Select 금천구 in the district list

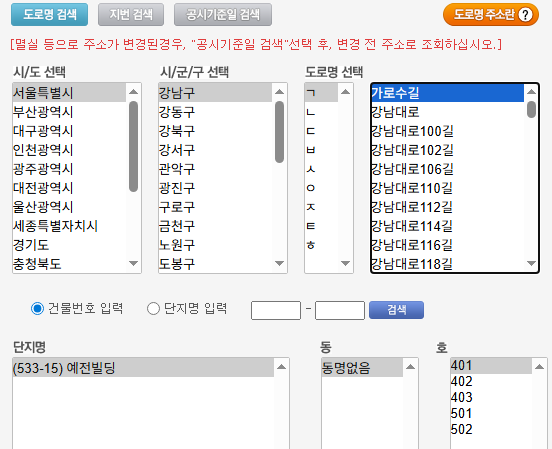[x=215, y=226]
